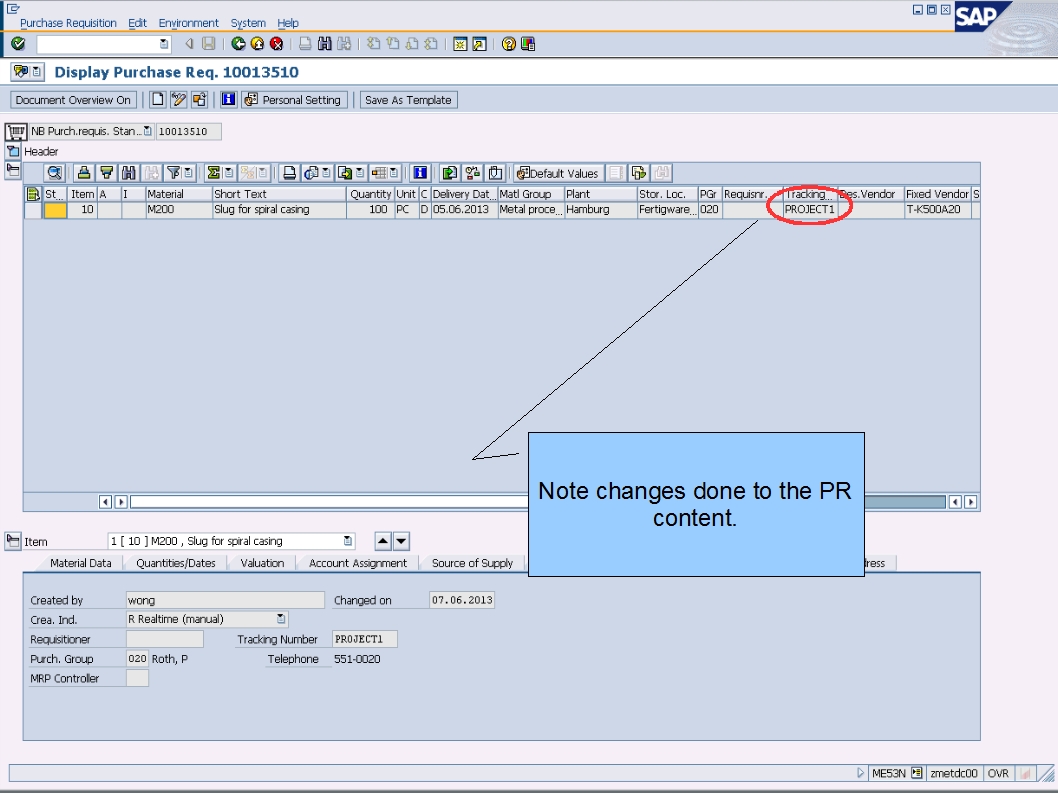Switch Display/Change with pencil icon
The image size is (1058, 794).
click(178, 100)
